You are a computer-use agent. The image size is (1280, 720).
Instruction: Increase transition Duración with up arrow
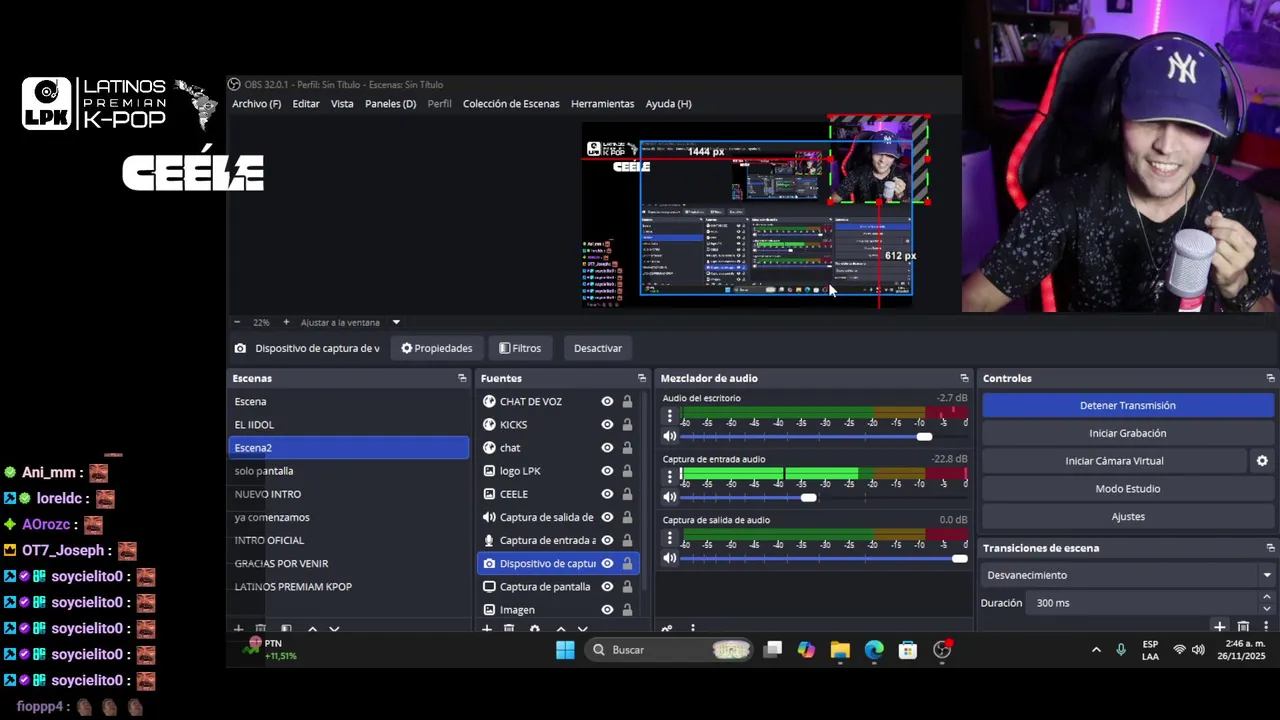1266,597
